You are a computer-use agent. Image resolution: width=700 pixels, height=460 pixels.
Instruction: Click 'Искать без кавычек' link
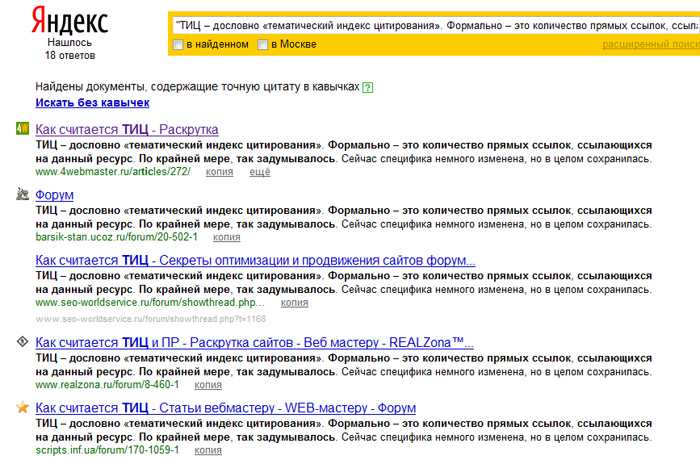(92, 103)
